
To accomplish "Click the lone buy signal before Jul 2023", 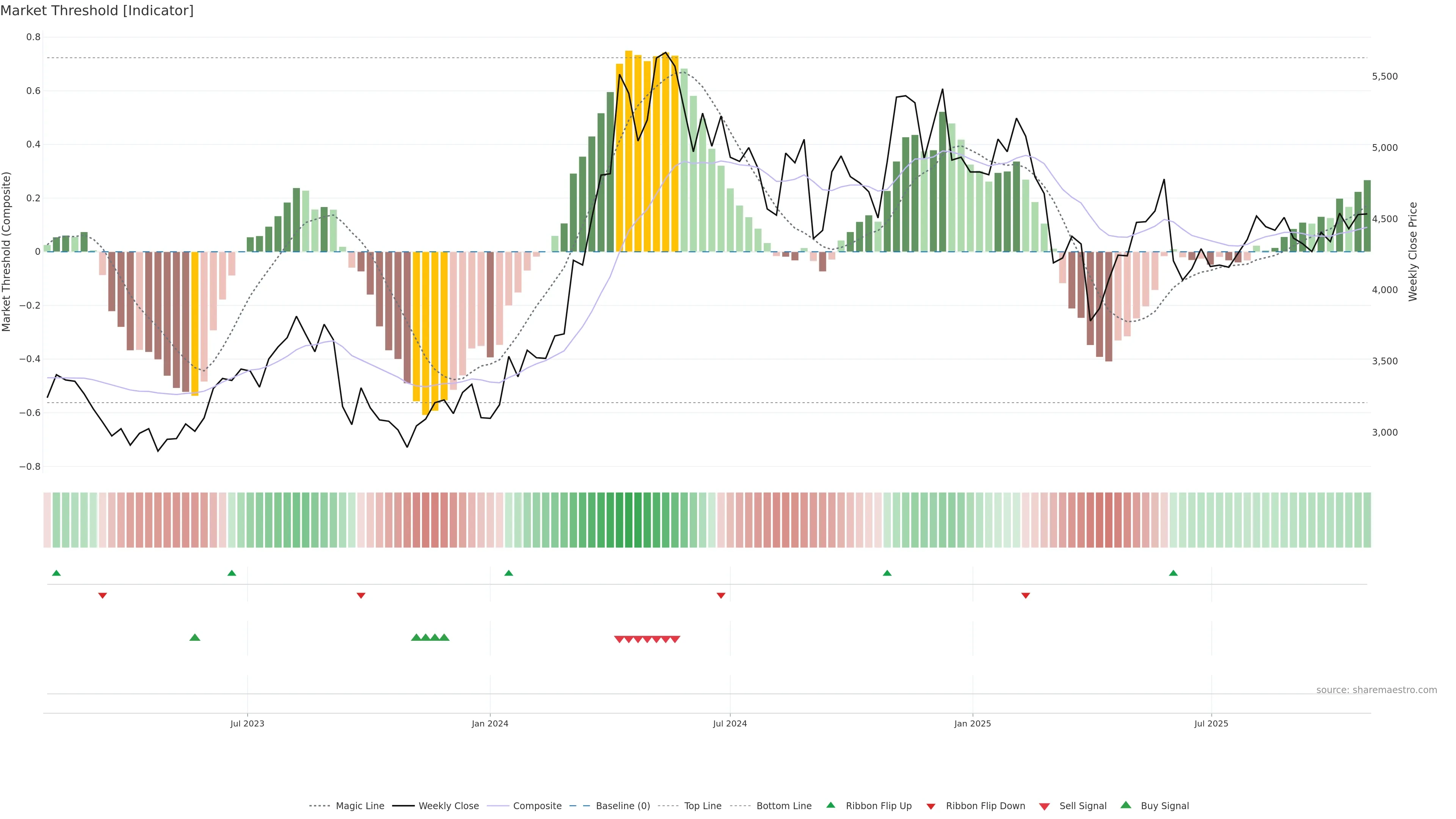I will coord(195,637).
